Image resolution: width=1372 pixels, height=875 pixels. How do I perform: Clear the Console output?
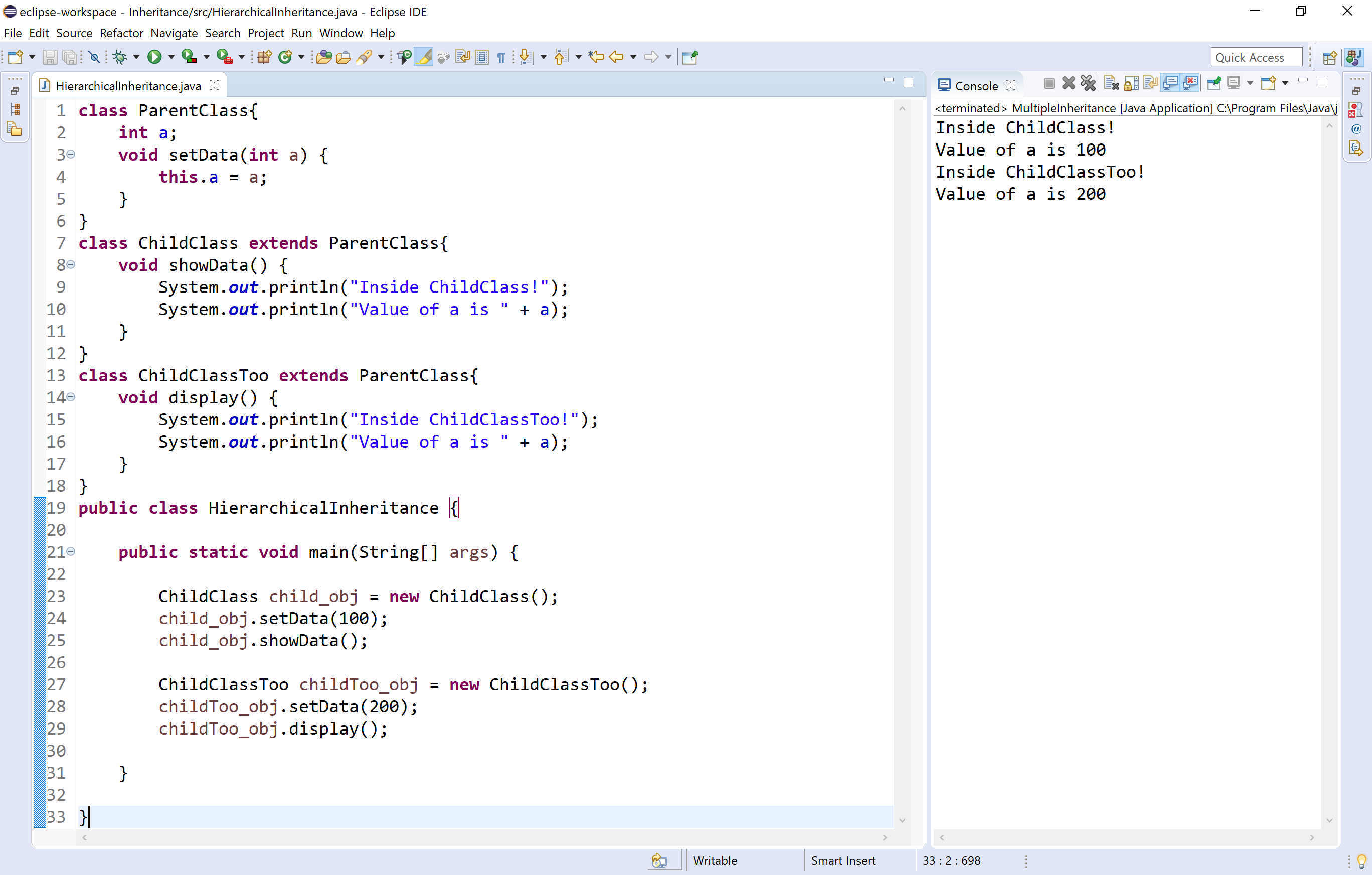coord(1111,83)
